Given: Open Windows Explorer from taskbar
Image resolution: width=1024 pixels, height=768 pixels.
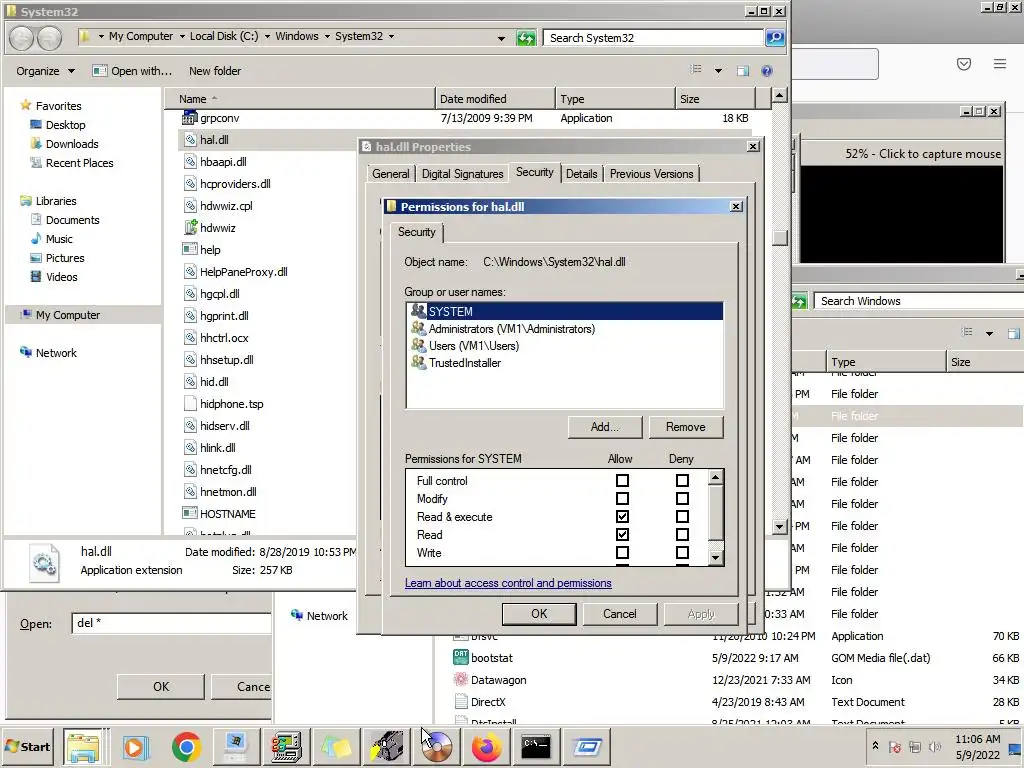Looking at the screenshot, I should pos(83,747).
